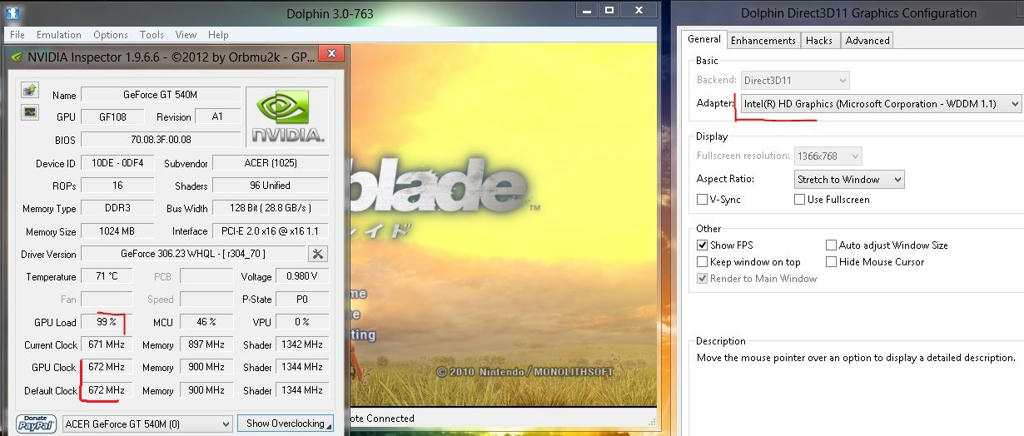Enable Hide Mouse Cursor checkbox
This screenshot has width=1024, height=436.
click(831, 262)
